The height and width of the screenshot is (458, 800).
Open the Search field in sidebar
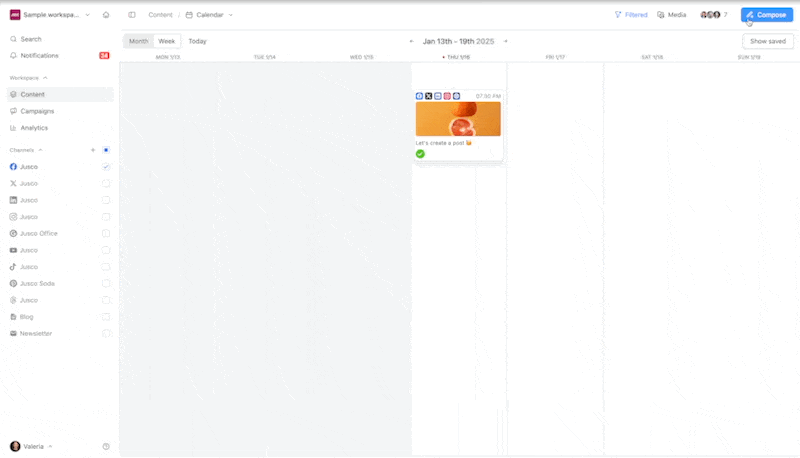tap(31, 39)
